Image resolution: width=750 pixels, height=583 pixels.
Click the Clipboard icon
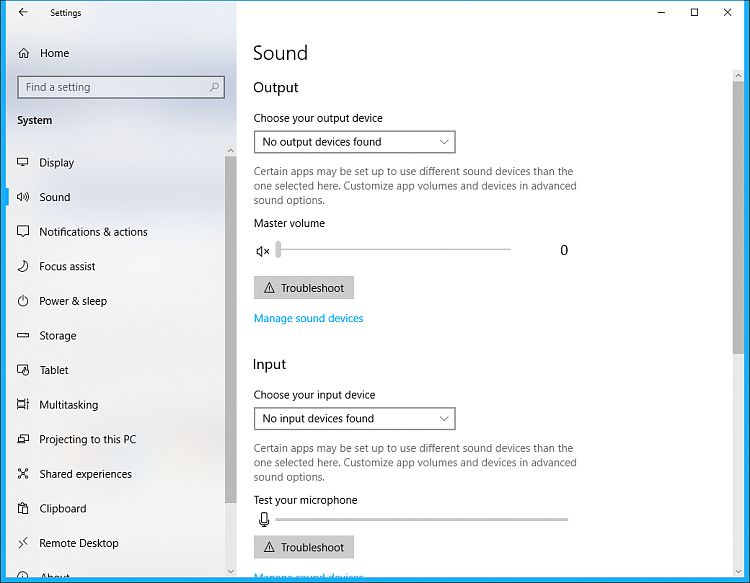22,508
